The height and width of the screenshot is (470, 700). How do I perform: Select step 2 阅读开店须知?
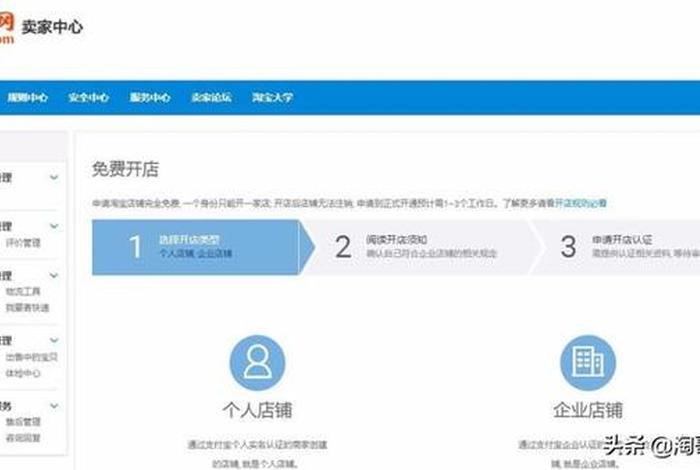422,247
